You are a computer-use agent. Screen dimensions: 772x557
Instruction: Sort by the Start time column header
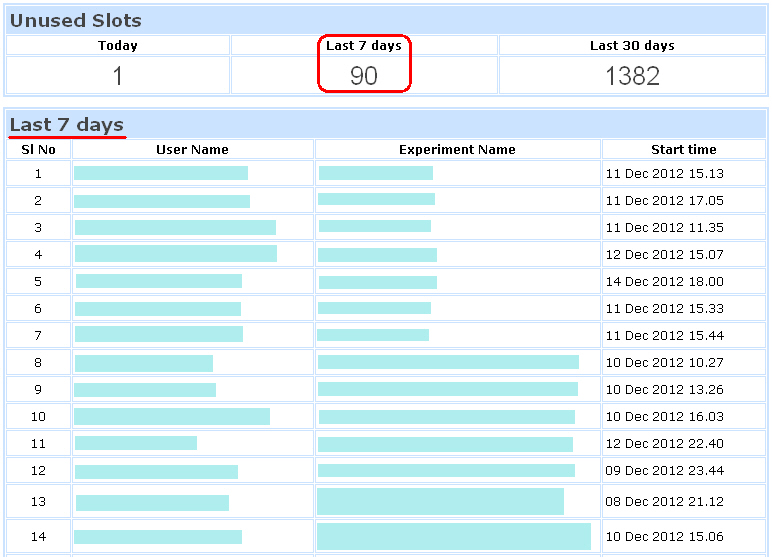point(683,149)
